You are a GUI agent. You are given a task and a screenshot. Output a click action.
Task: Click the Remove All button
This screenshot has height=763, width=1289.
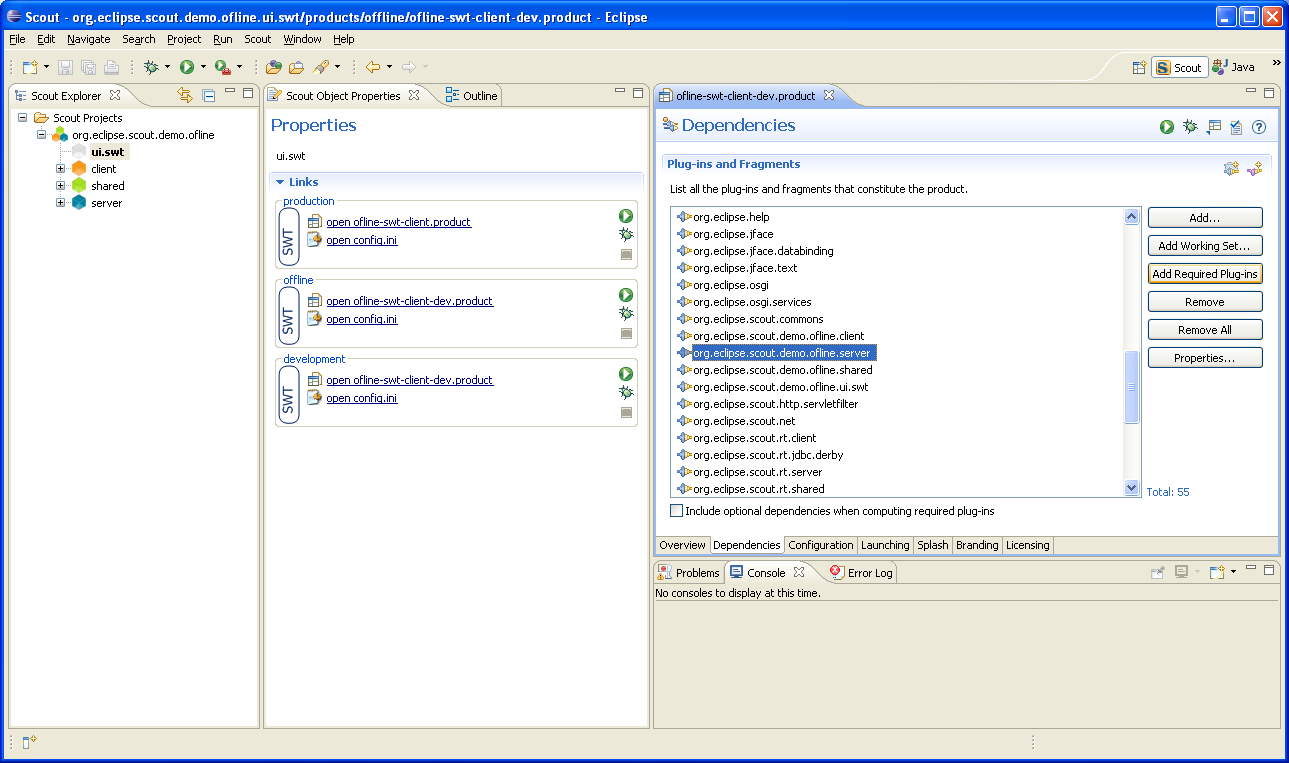[x=1205, y=330]
